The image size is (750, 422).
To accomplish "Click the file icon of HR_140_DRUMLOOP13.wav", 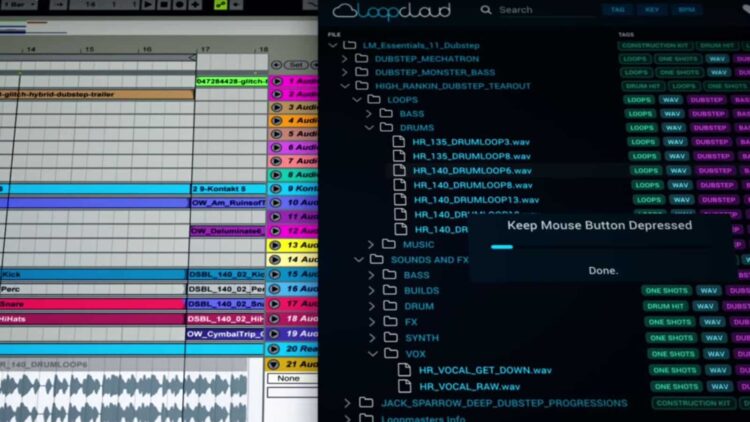I will [x=400, y=200].
